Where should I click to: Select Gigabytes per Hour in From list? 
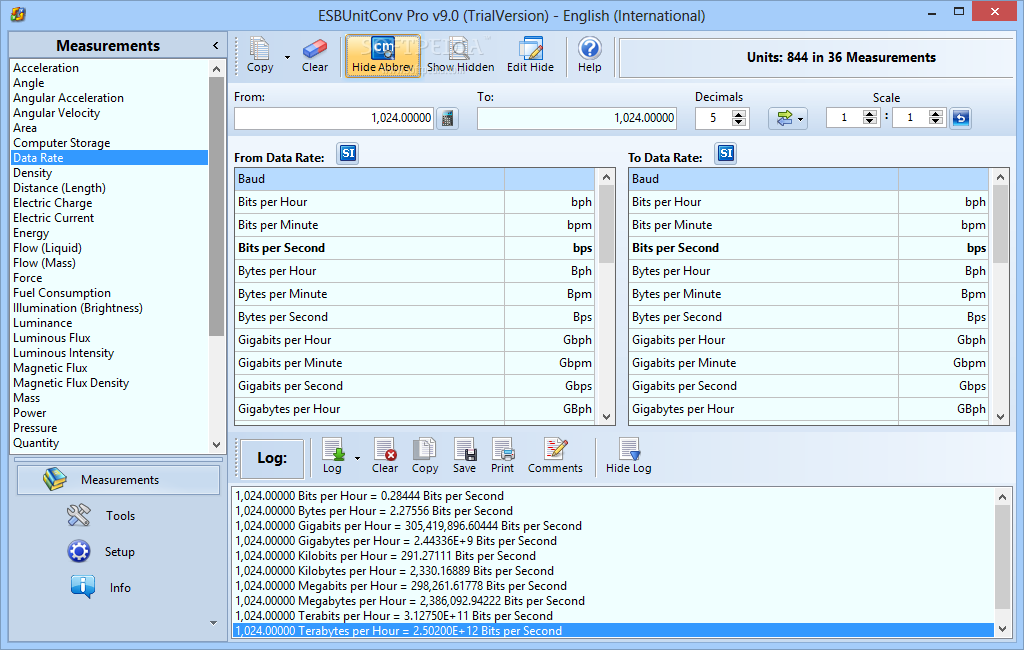click(x=415, y=409)
